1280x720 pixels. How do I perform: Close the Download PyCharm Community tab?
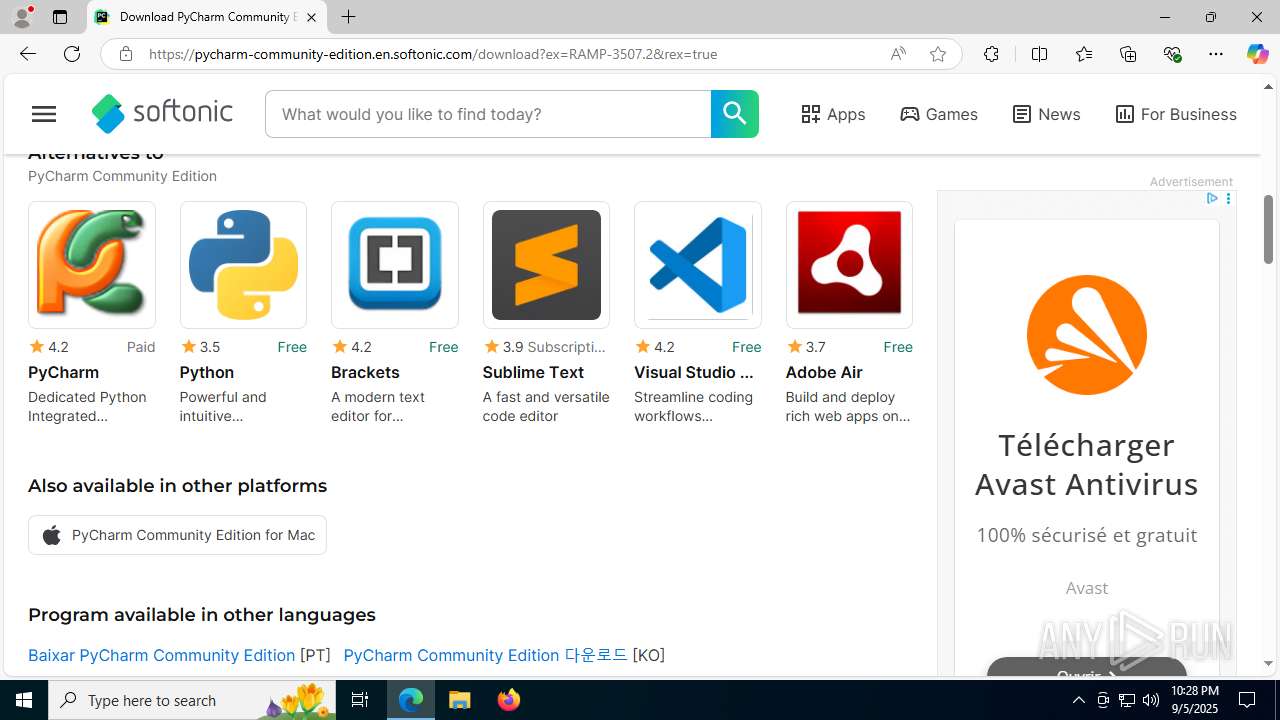pyautogui.click(x=311, y=17)
